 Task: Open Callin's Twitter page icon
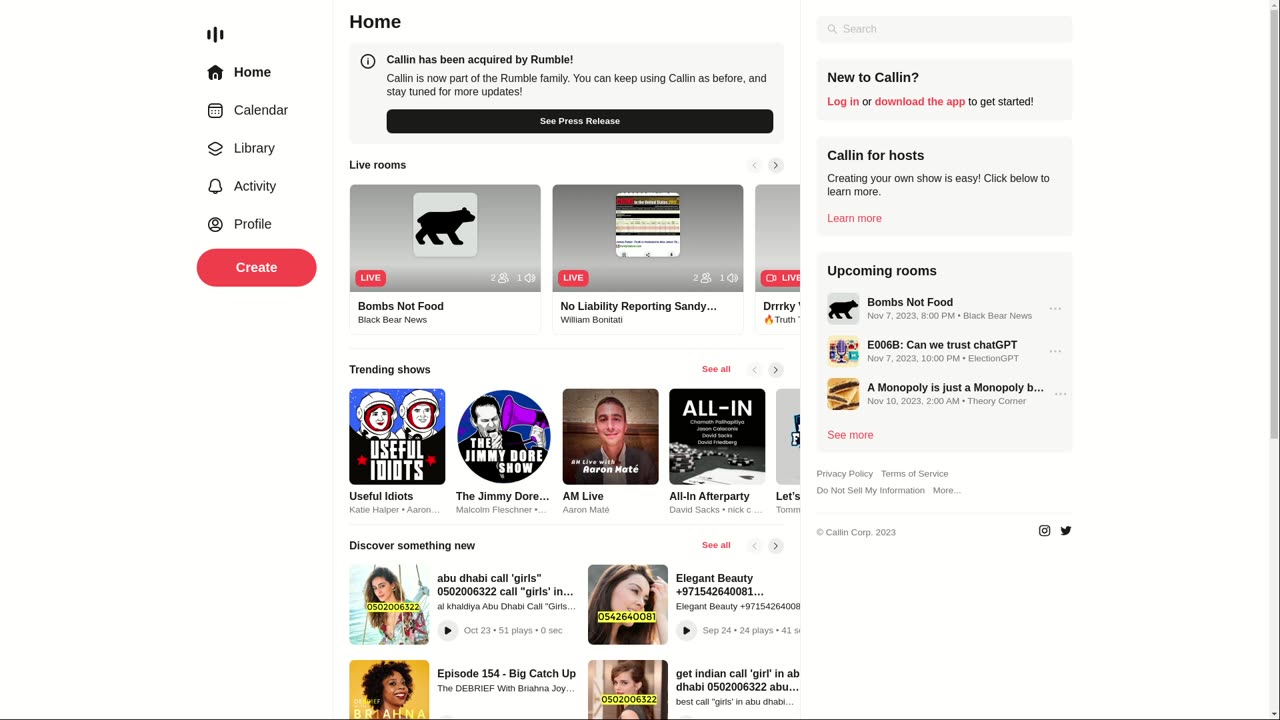point(1066,531)
